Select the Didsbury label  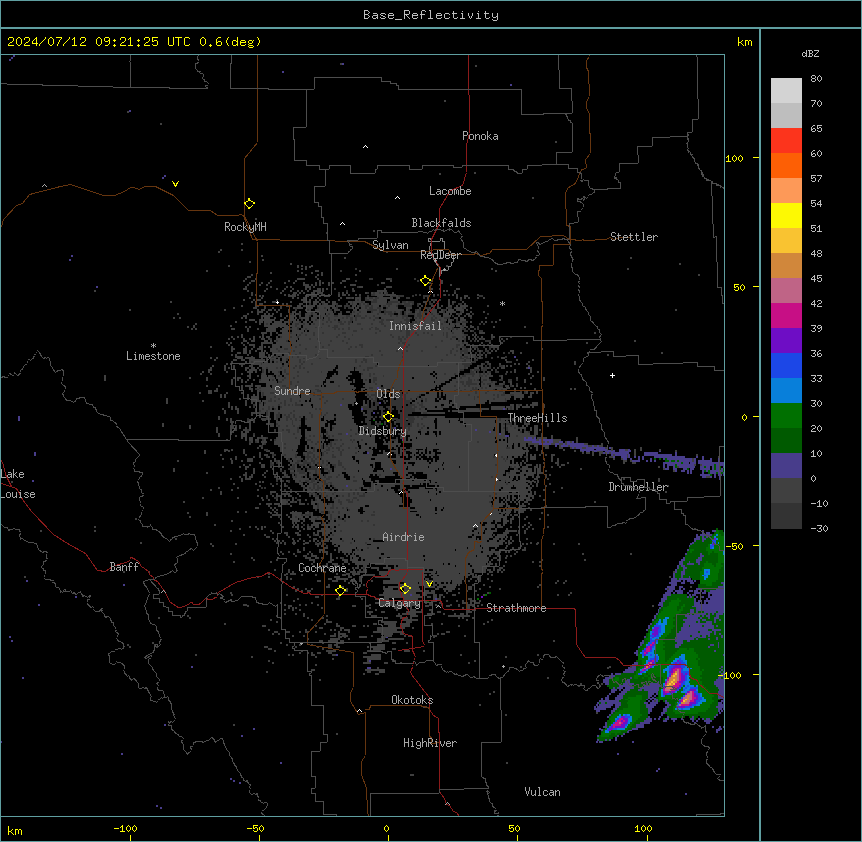point(383,431)
